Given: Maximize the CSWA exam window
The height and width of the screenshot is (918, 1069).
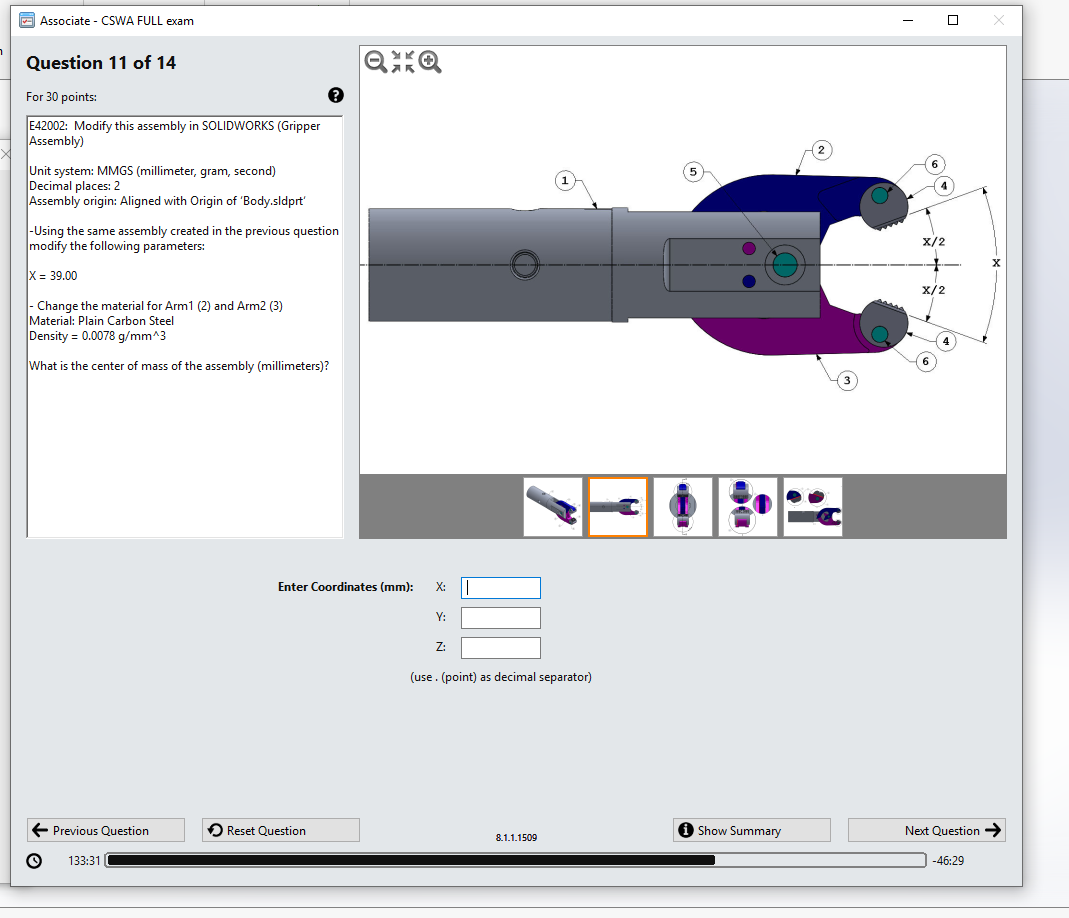Looking at the screenshot, I should 953,20.
